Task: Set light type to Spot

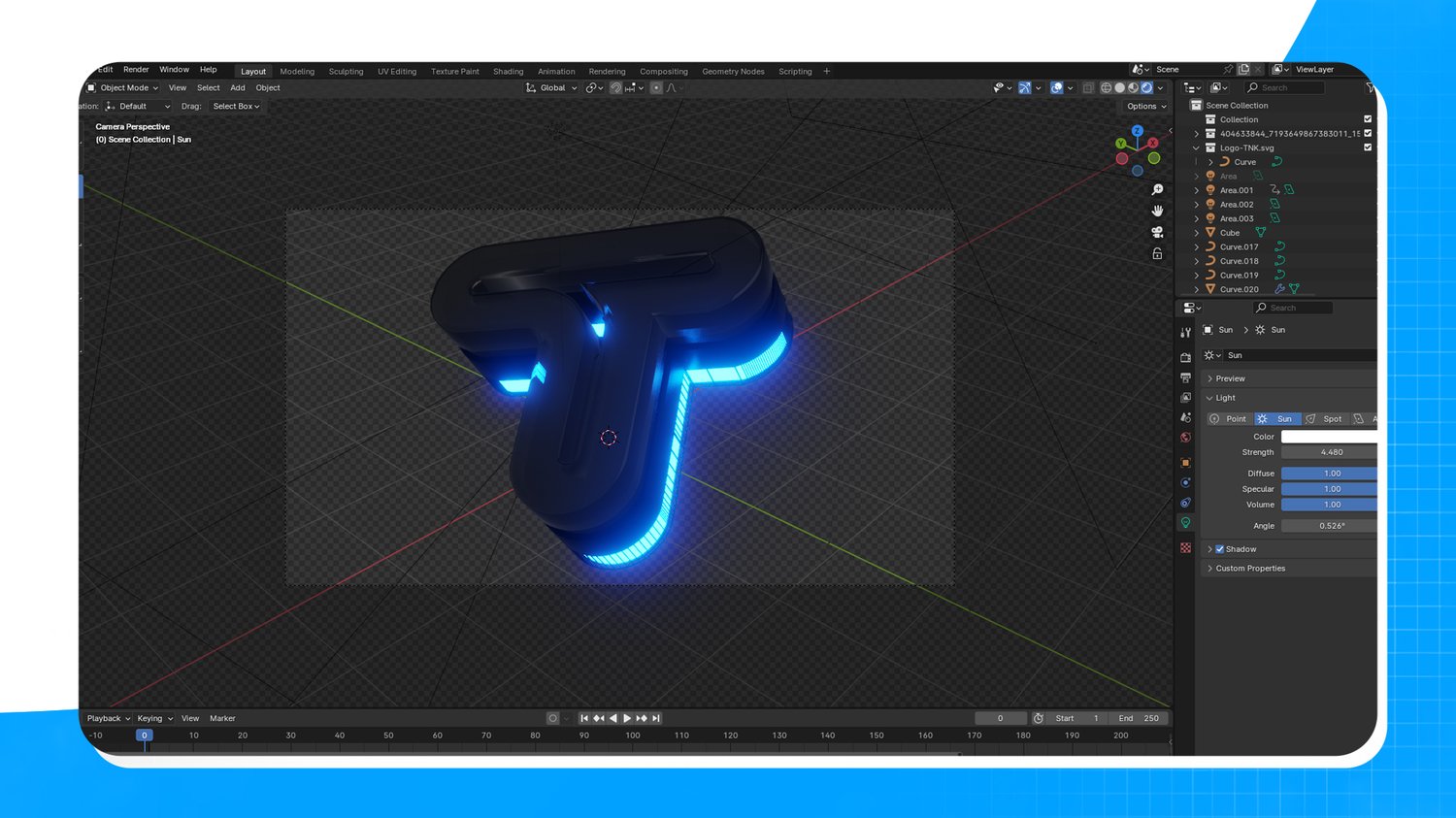Action: [x=1325, y=419]
